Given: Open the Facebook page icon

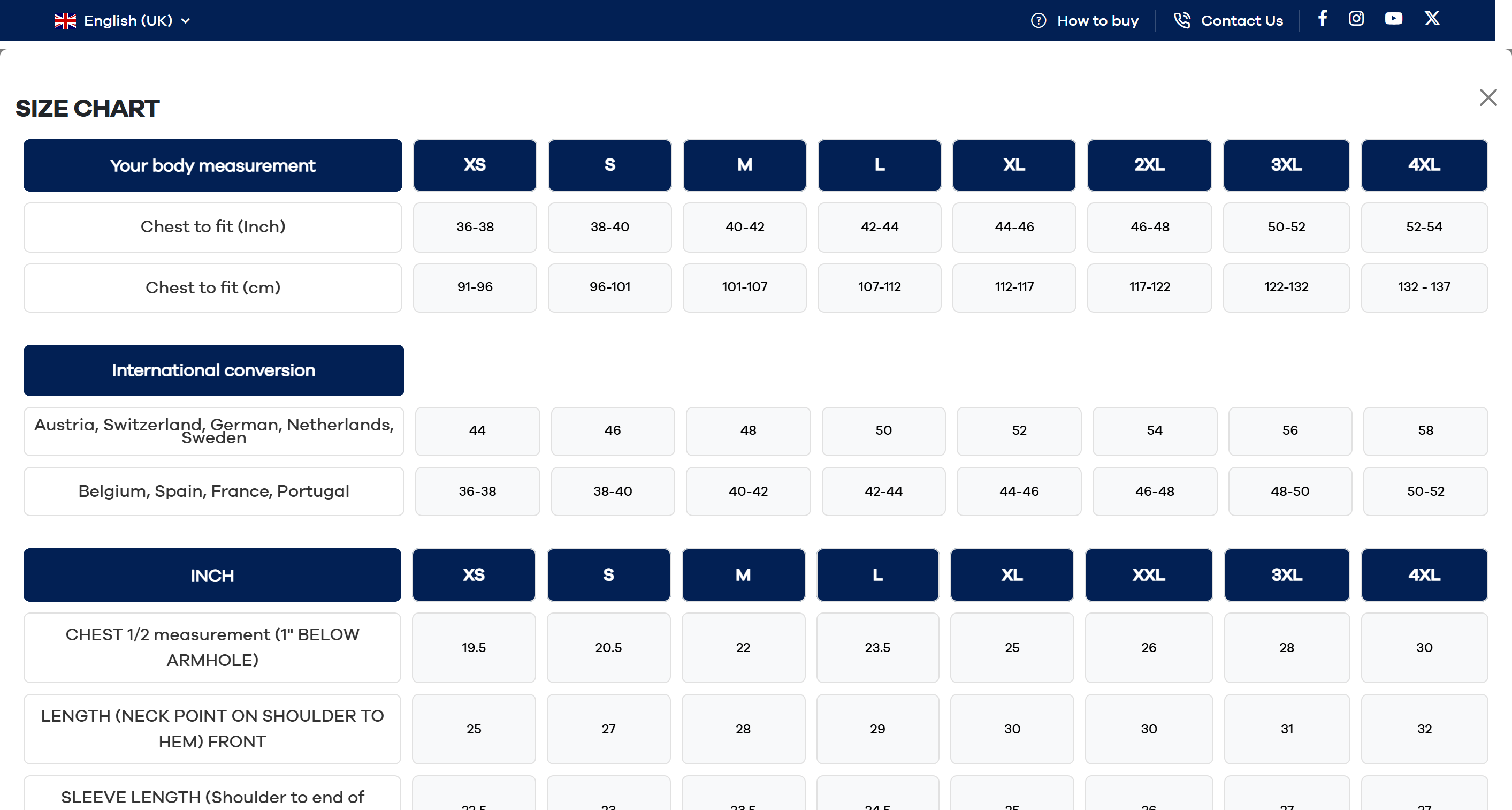Looking at the screenshot, I should click(x=1323, y=19).
